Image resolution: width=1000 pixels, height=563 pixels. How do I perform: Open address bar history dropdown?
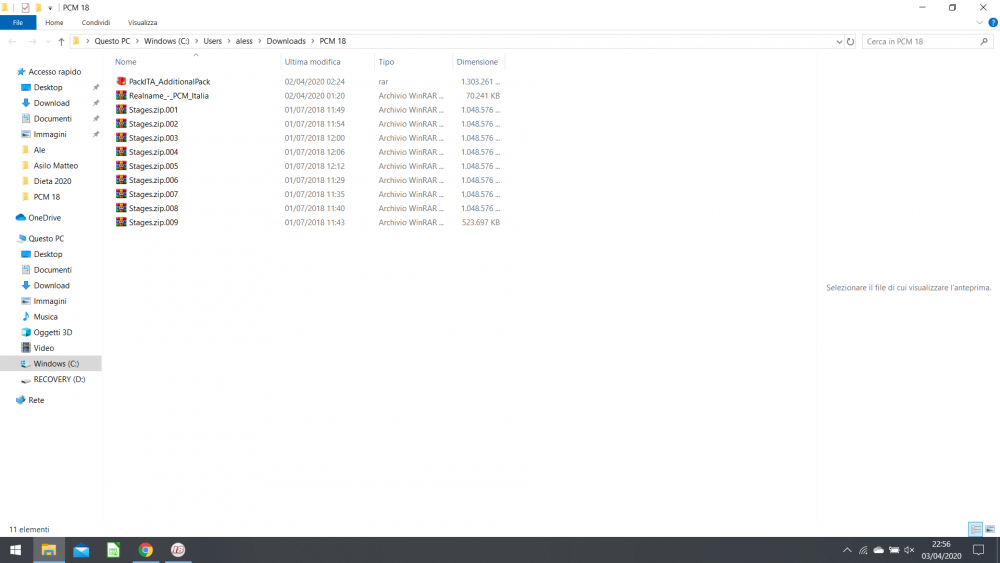839,41
